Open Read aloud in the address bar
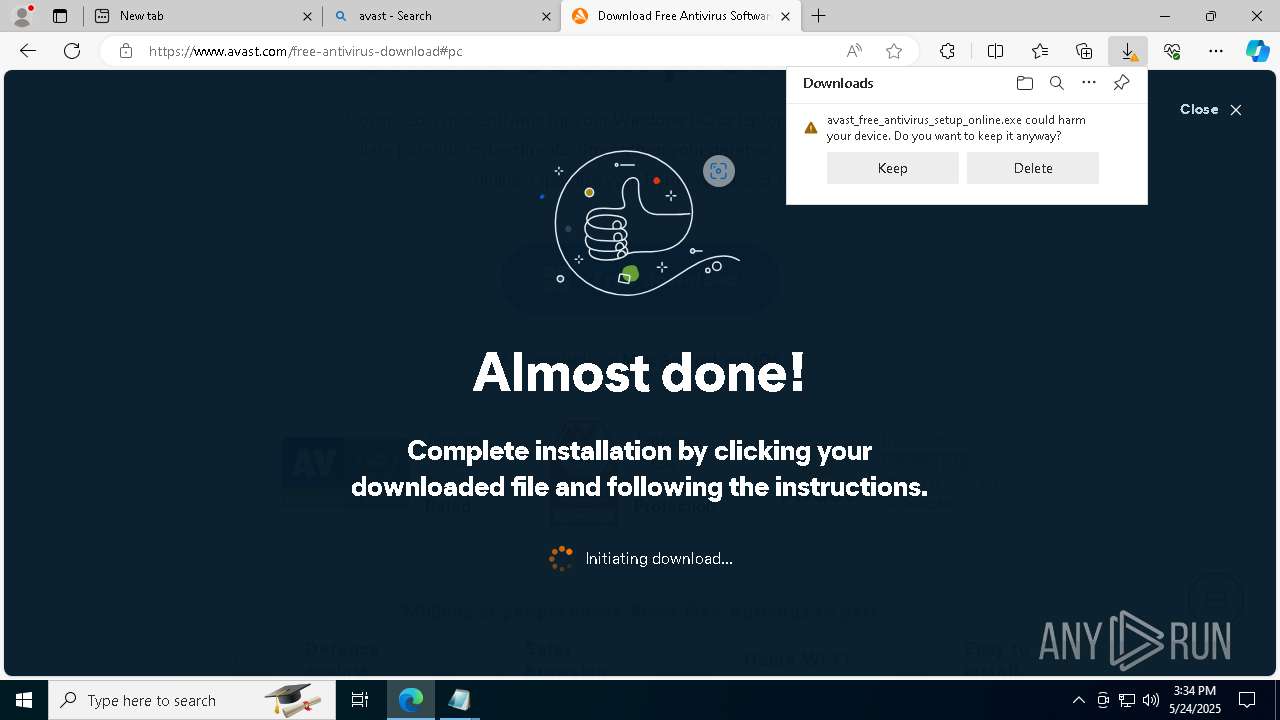Viewport: 1280px width, 720px height. pos(854,51)
